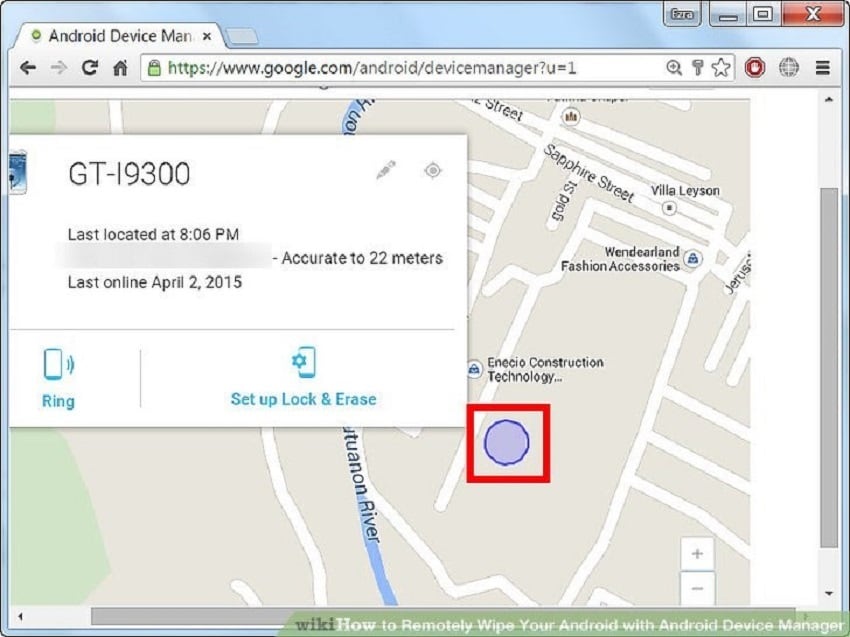This screenshot has width=850, height=637.
Task: Click the scroll left arrow
Action: click(x=20, y=616)
